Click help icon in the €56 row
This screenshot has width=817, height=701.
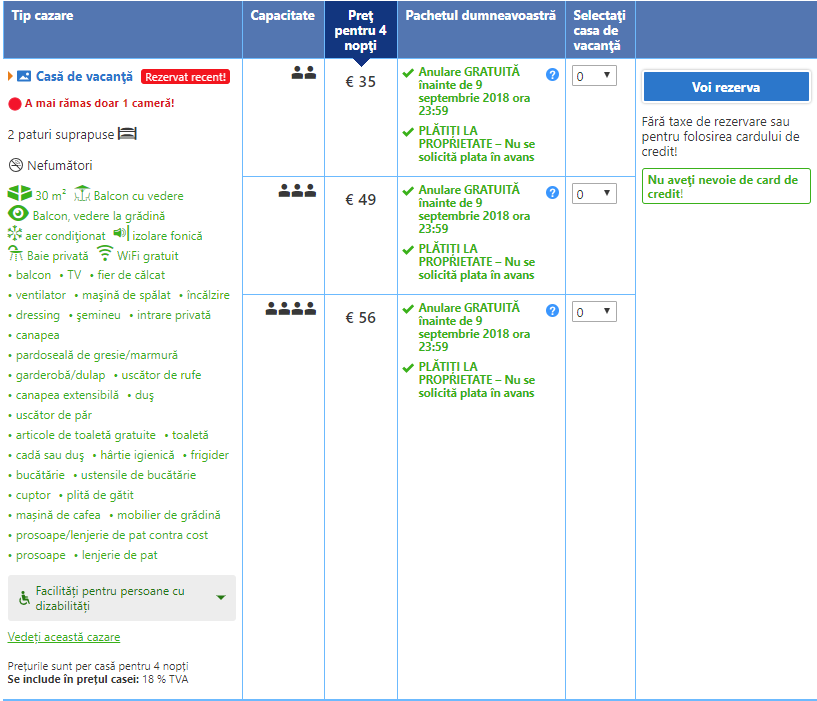[552, 311]
